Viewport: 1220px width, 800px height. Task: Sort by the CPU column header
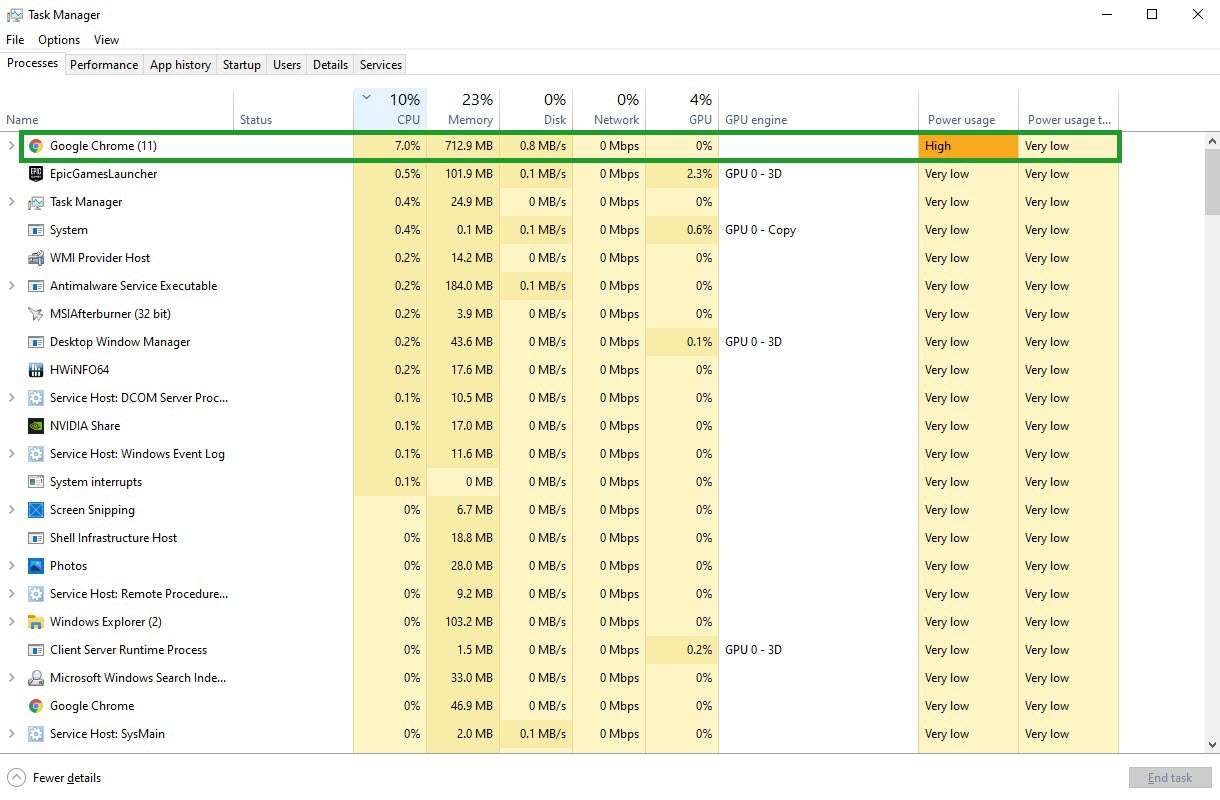click(390, 110)
